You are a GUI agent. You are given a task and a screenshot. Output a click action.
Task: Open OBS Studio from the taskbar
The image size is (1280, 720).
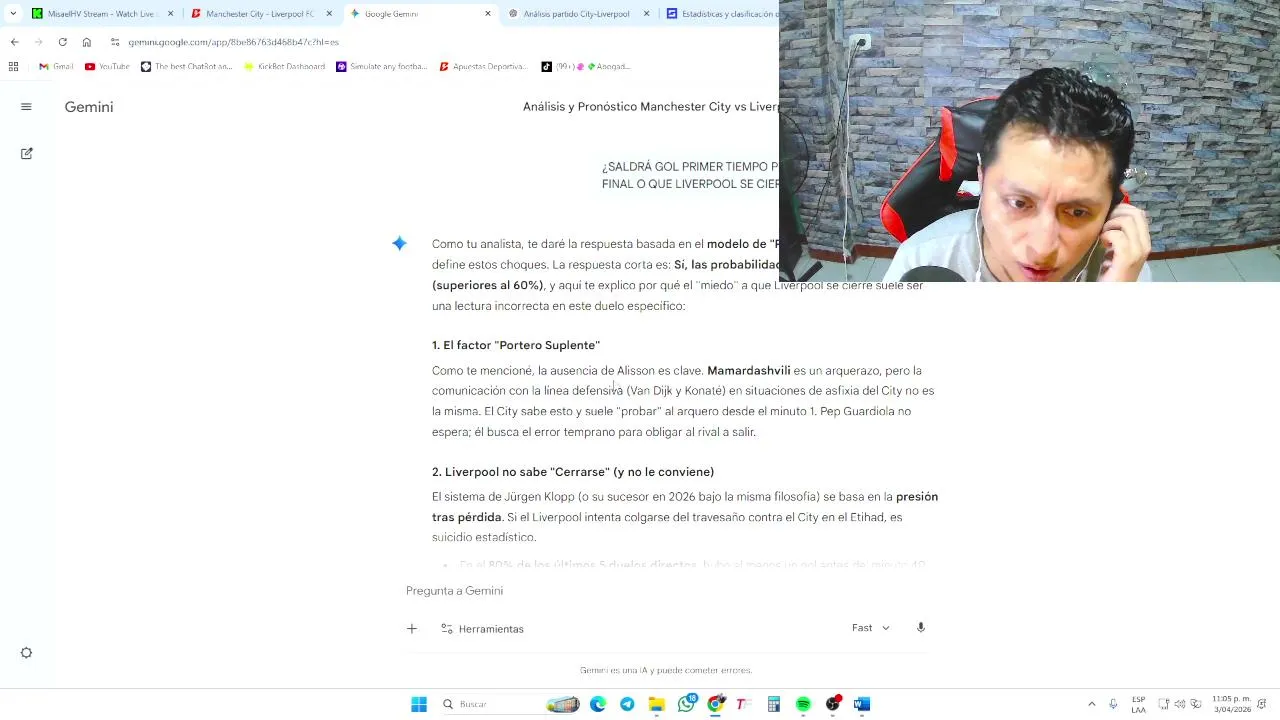pos(833,705)
